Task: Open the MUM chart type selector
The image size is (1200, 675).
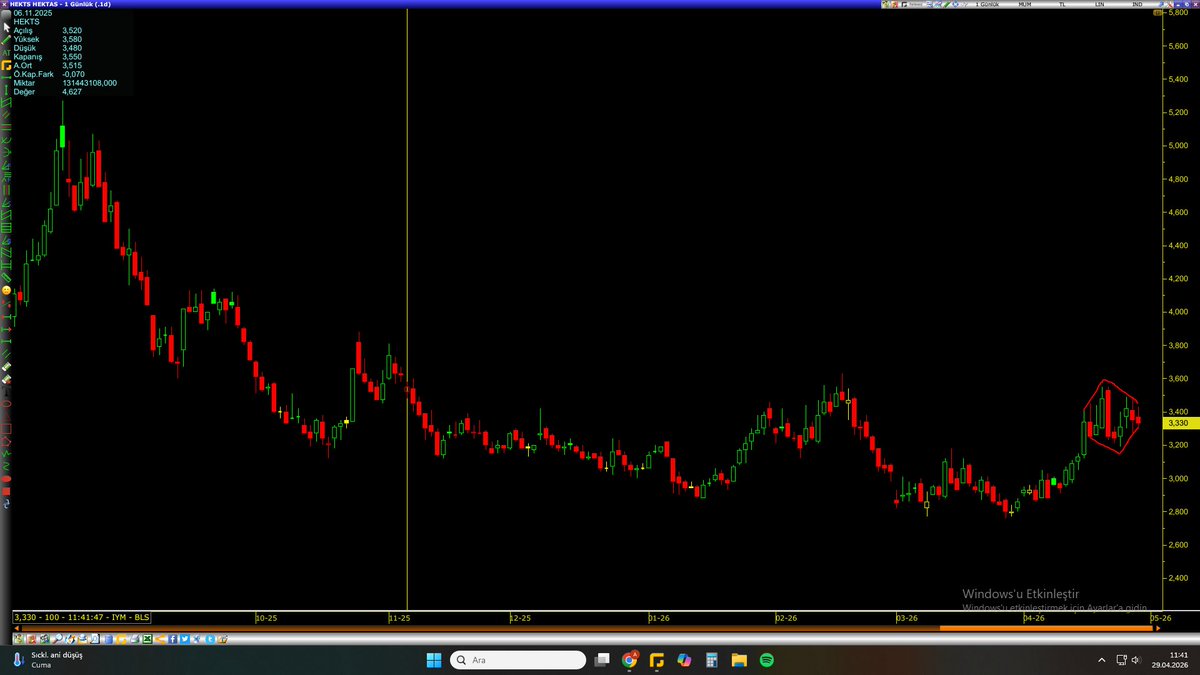Action: pyautogui.click(x=1025, y=5)
